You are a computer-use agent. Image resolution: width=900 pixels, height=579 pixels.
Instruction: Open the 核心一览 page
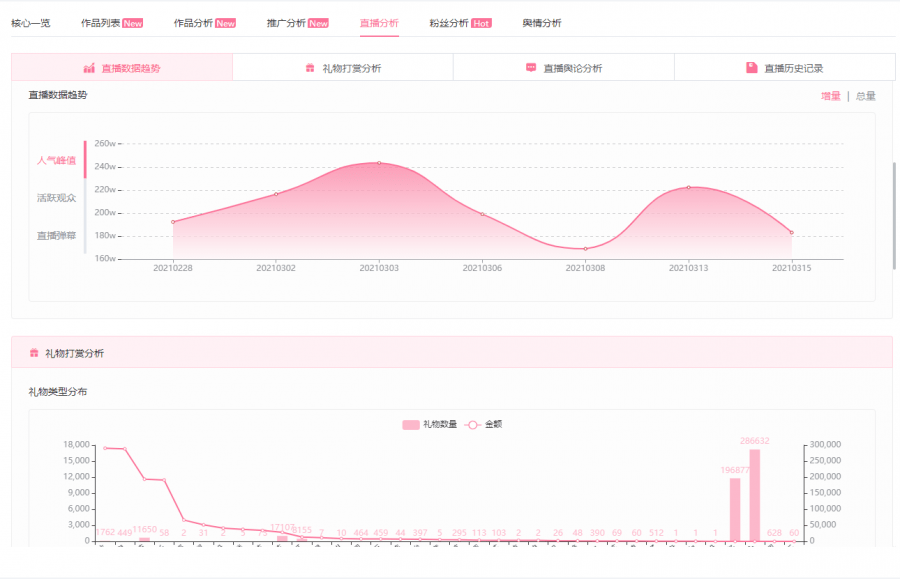pos(32,21)
